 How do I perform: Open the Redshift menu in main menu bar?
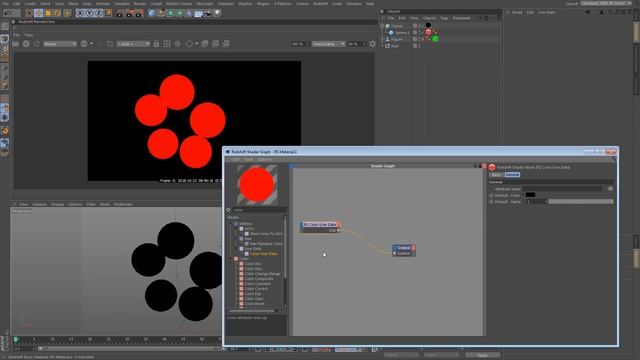(320, 3)
